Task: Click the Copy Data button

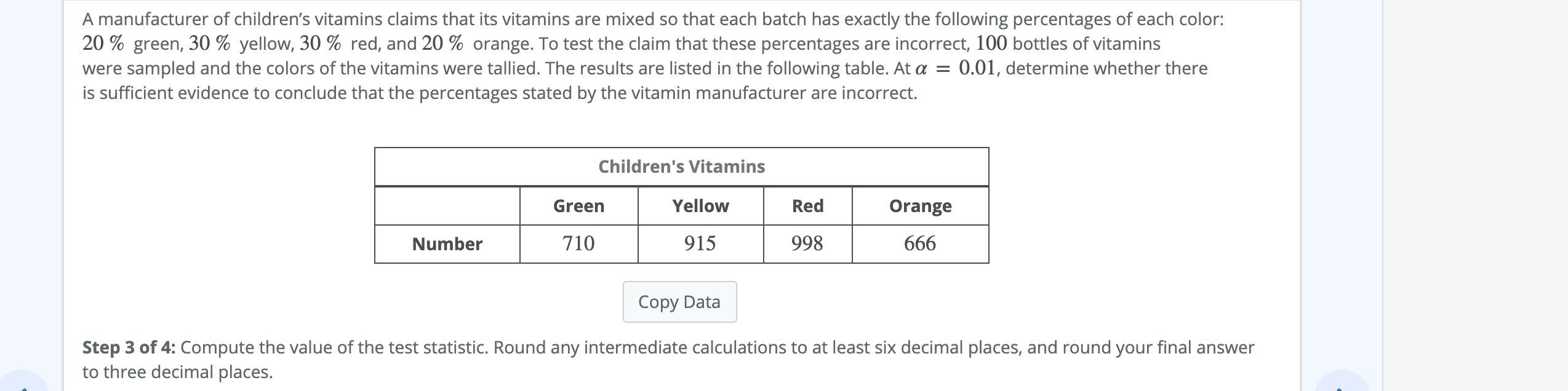Action: click(x=679, y=302)
